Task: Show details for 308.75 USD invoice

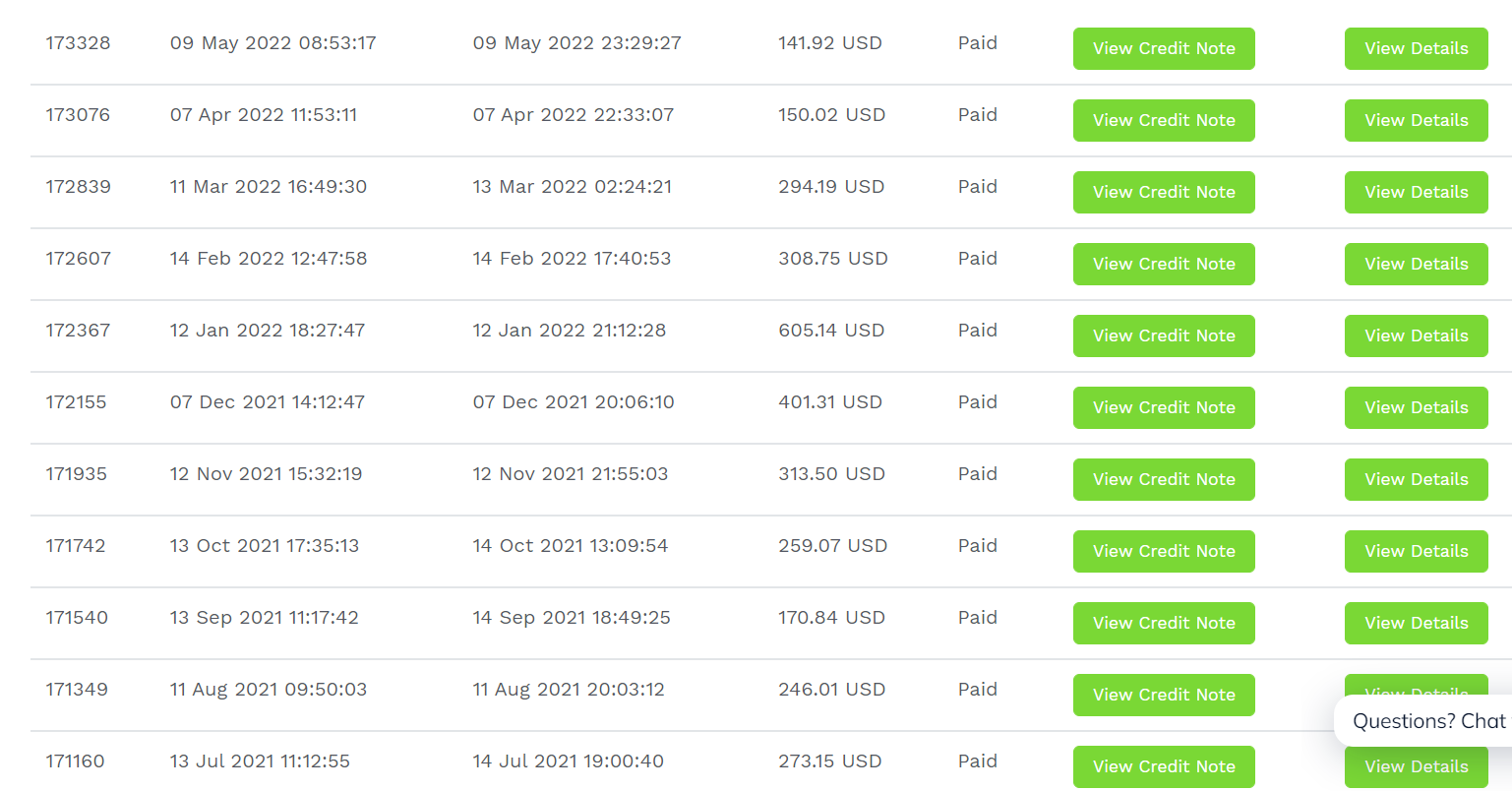Action: (1416, 264)
